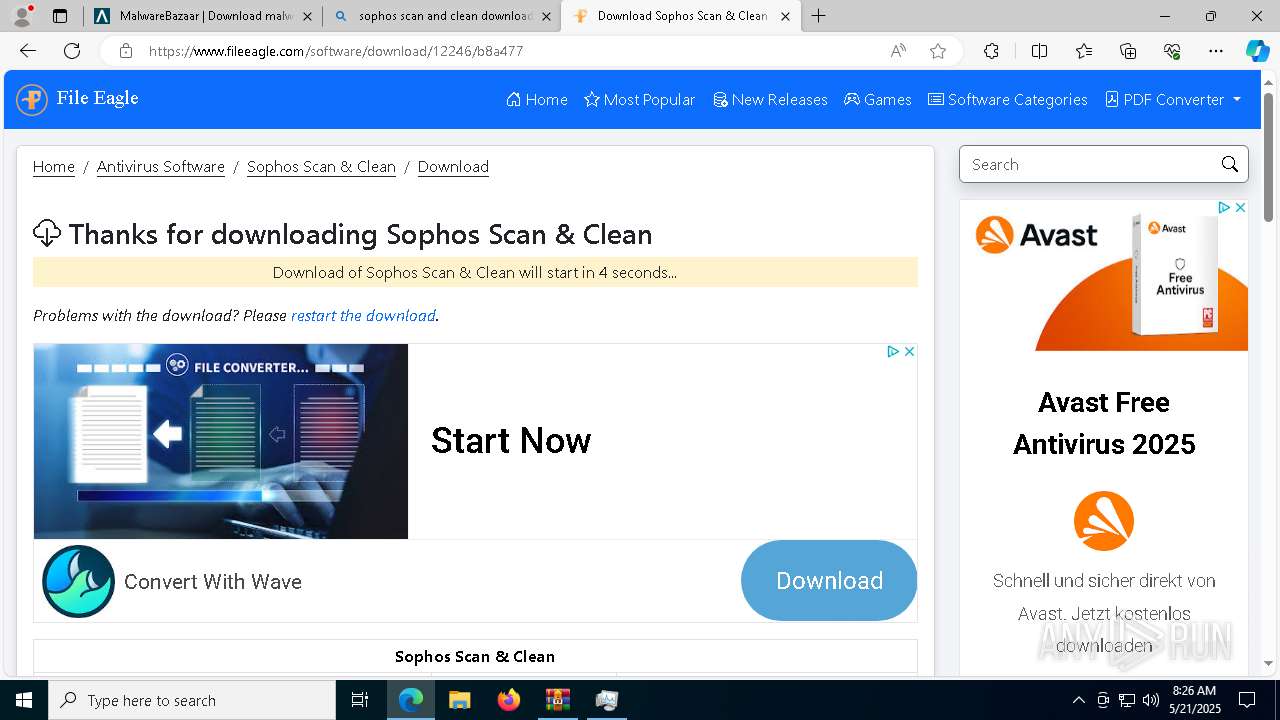Open a new browser tab with plus
The width and height of the screenshot is (1280, 720).
[x=819, y=16]
